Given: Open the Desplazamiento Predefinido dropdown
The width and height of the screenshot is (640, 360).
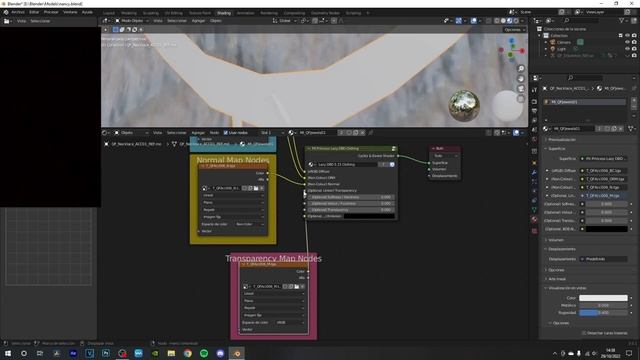Looking at the screenshot, I should 604,259.
